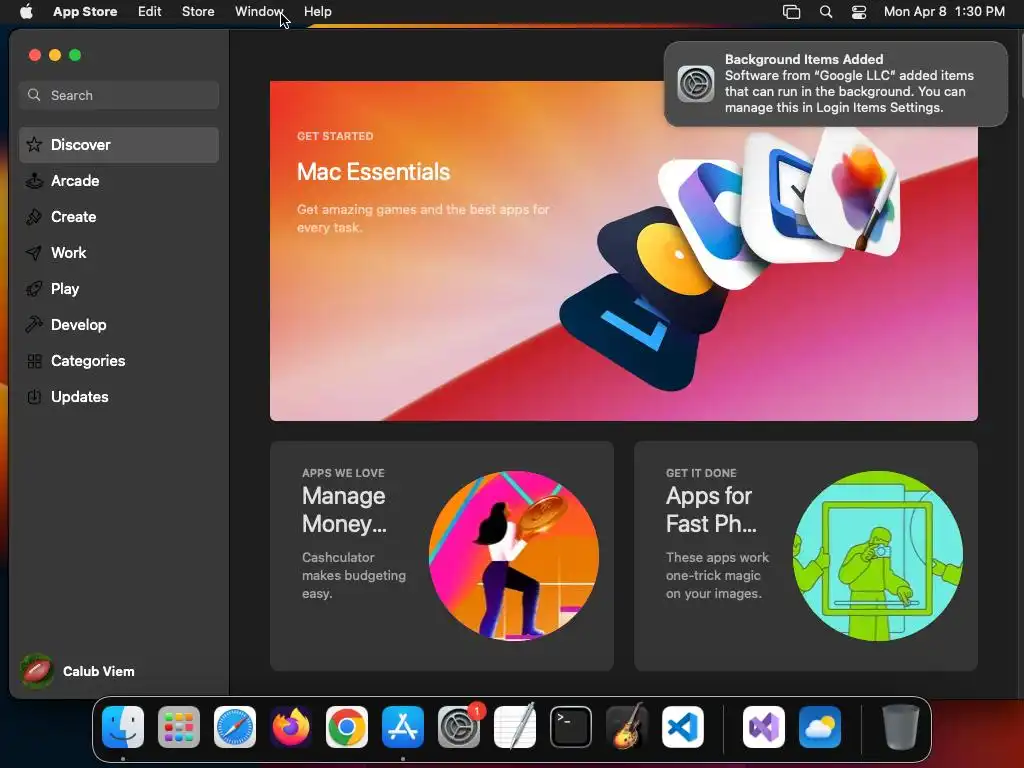Open Spotlight search in menu bar
The image size is (1024, 768).
(826, 12)
